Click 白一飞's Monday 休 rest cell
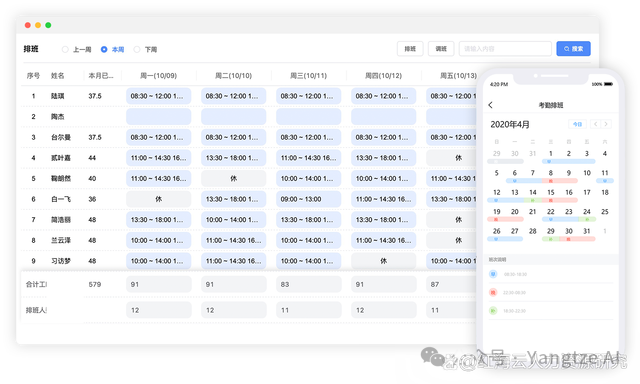Image resolution: width=640 pixels, height=384 pixels. coord(158,199)
